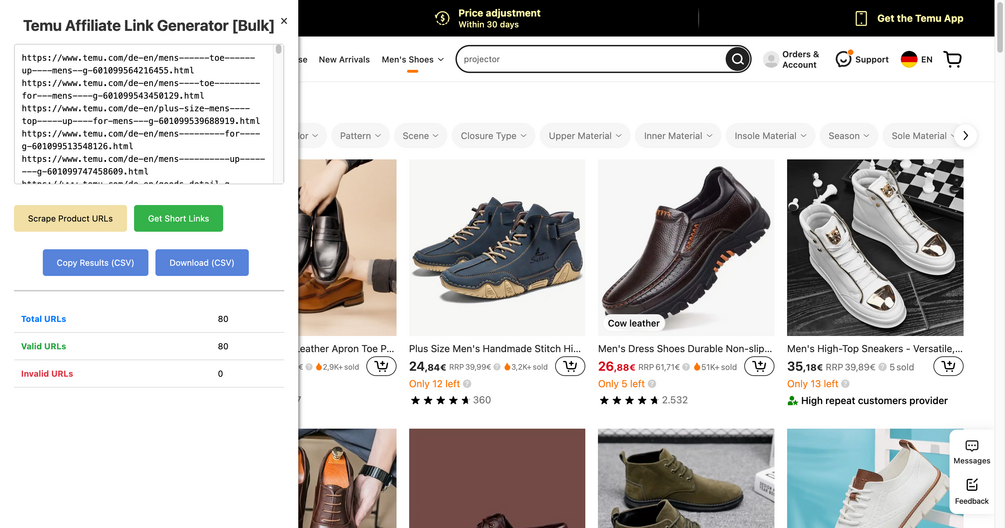Focus the search field containing "projector"
The width and height of the screenshot is (1005, 528).
click(590, 60)
